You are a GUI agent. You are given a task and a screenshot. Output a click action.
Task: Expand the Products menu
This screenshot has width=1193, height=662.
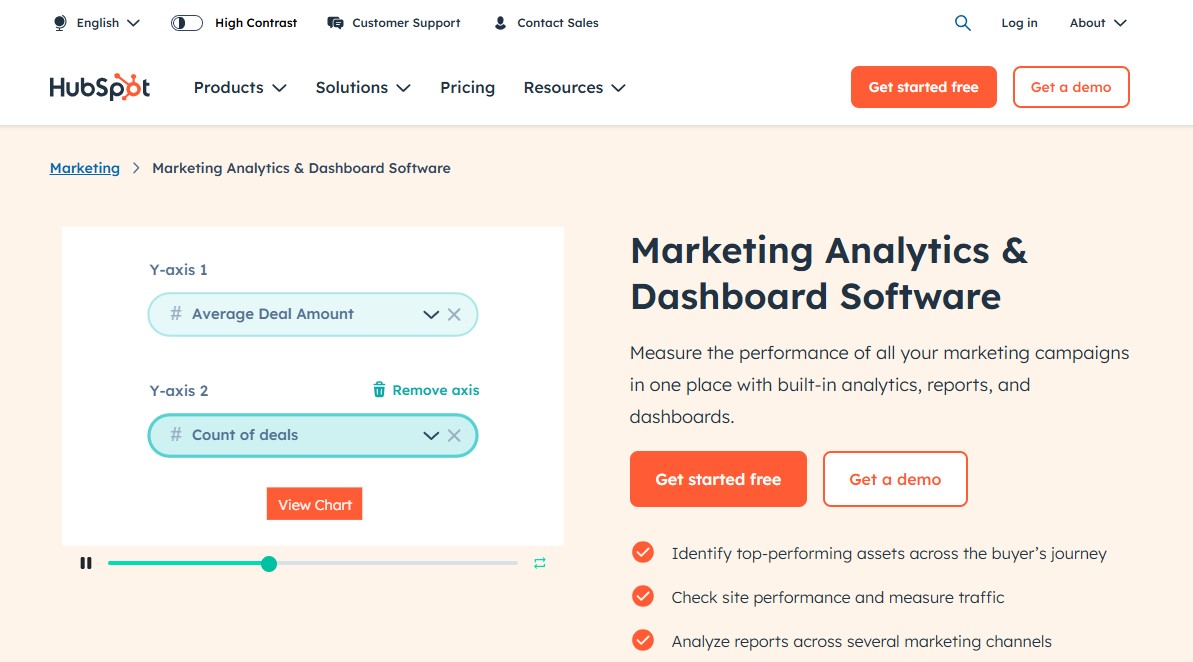[240, 88]
